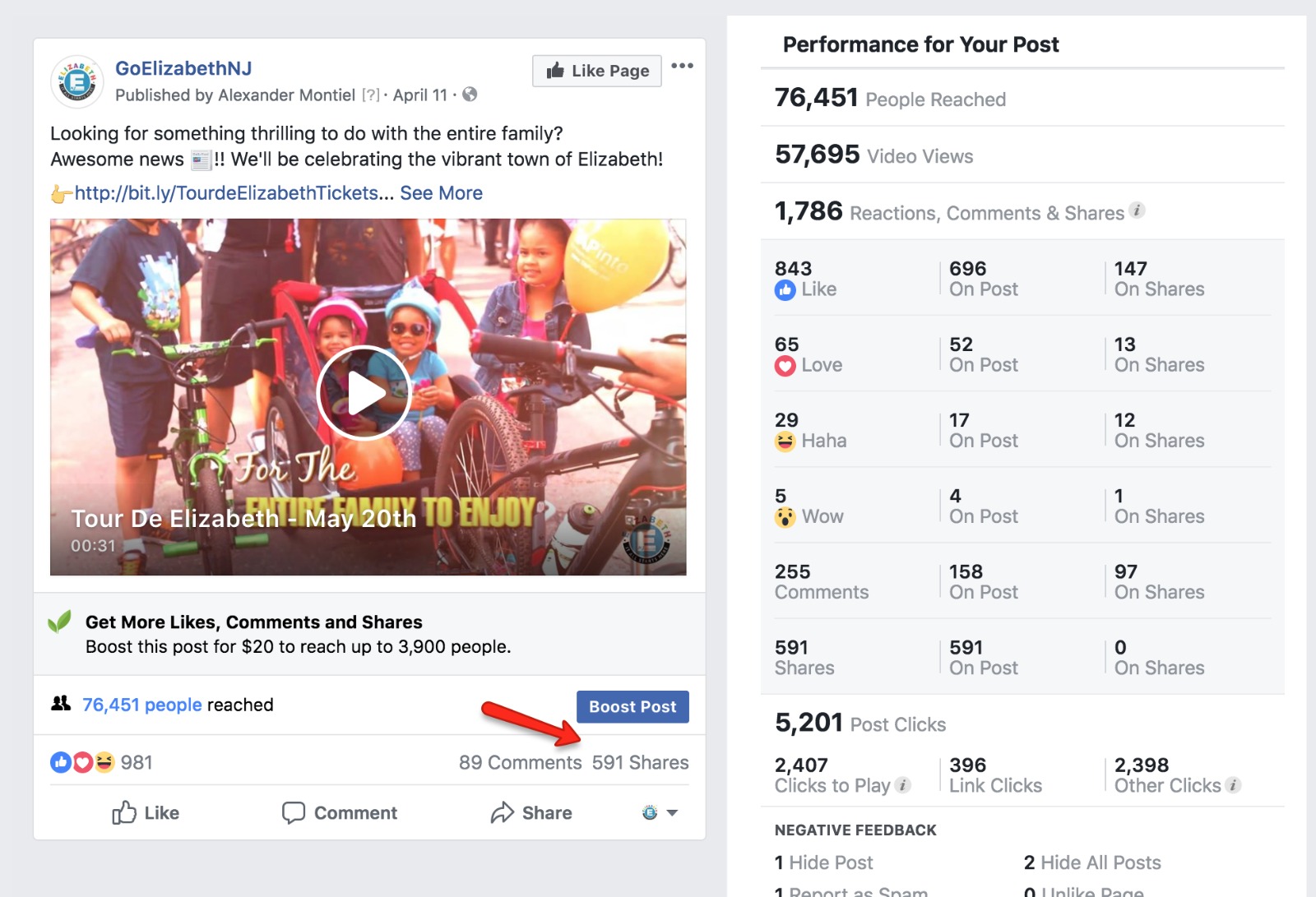This screenshot has height=897, width=1316.
Task: Click the Comment button below the post
Action: tap(339, 813)
